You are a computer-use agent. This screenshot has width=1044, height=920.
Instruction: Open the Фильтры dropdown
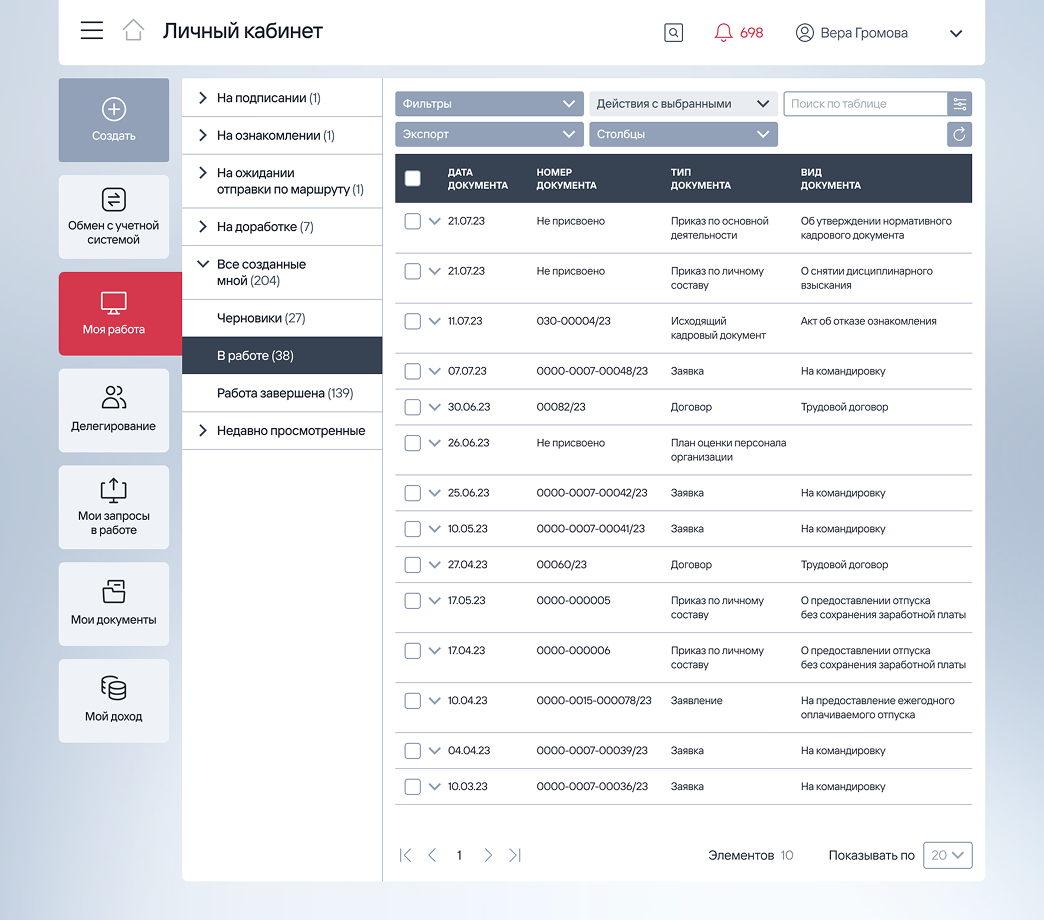pyautogui.click(x=489, y=104)
